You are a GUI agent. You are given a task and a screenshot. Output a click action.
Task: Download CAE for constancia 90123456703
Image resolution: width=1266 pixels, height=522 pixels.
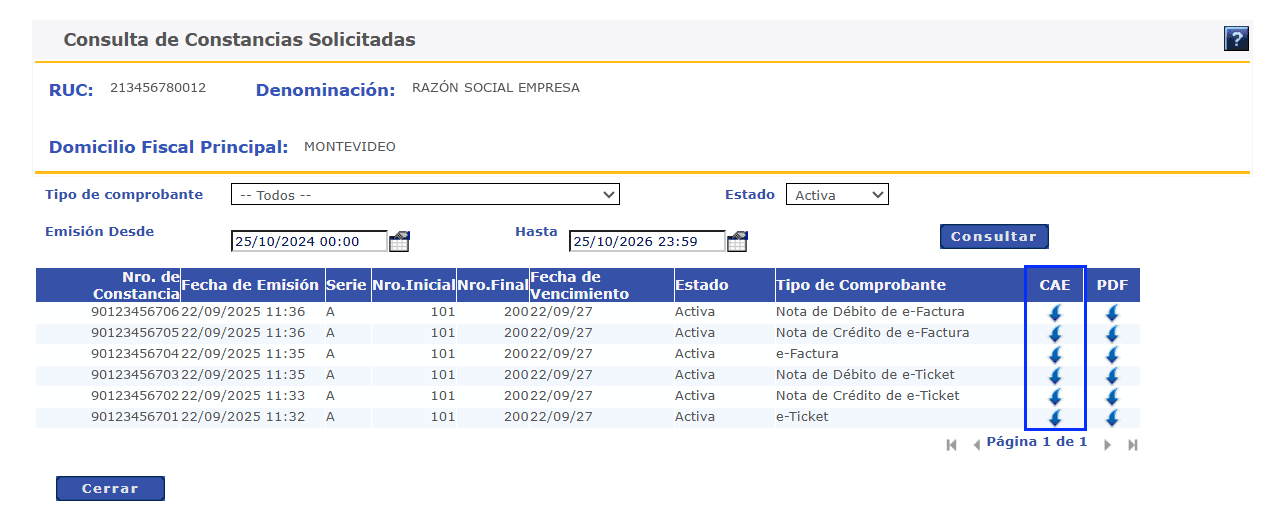pyautogui.click(x=1055, y=376)
